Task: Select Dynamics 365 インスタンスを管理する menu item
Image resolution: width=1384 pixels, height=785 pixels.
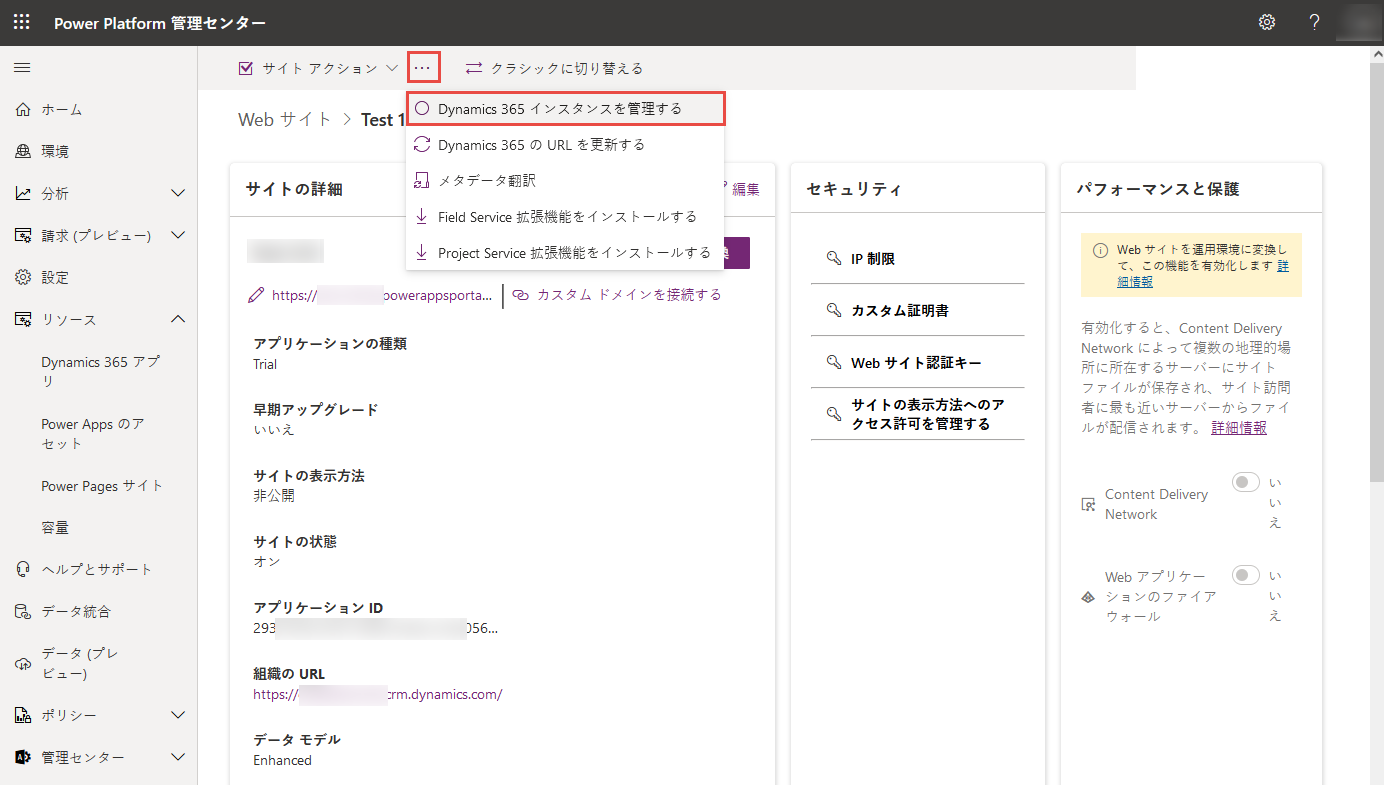Action: pyautogui.click(x=565, y=108)
